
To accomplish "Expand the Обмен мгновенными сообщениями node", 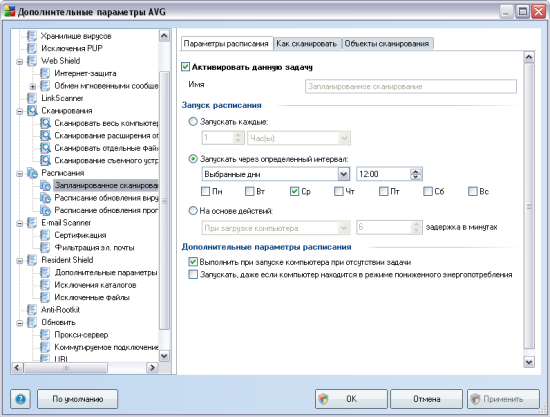I will point(33,86).
